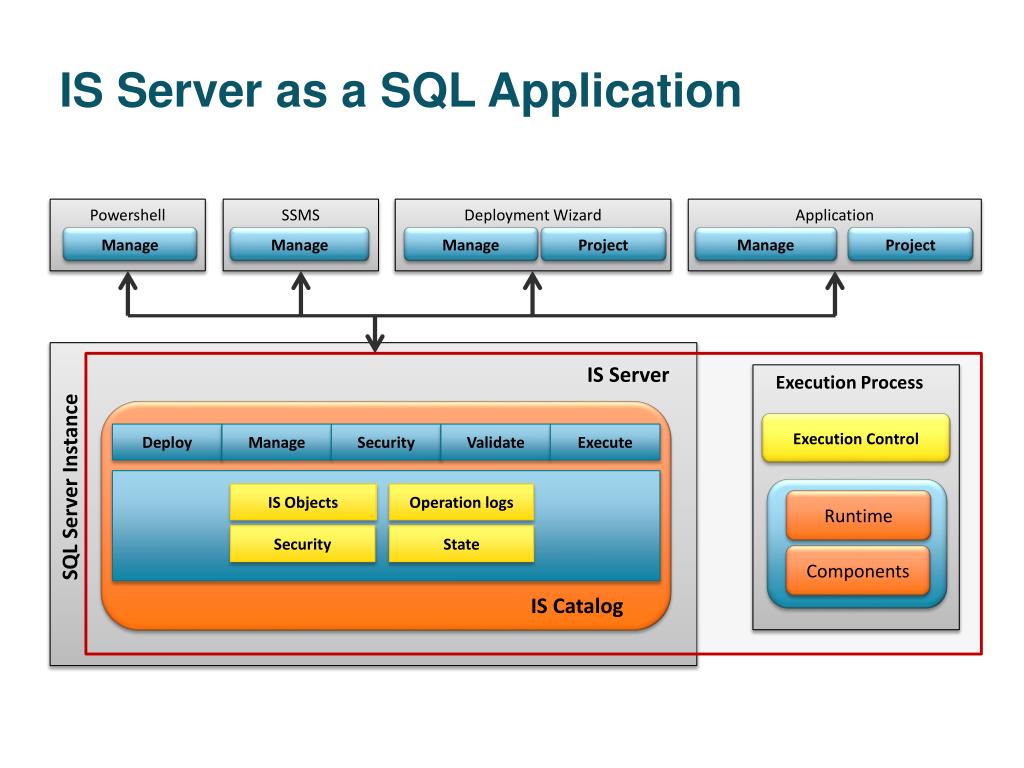Click the SSMS label
The height and width of the screenshot is (768, 1024).
(300, 215)
